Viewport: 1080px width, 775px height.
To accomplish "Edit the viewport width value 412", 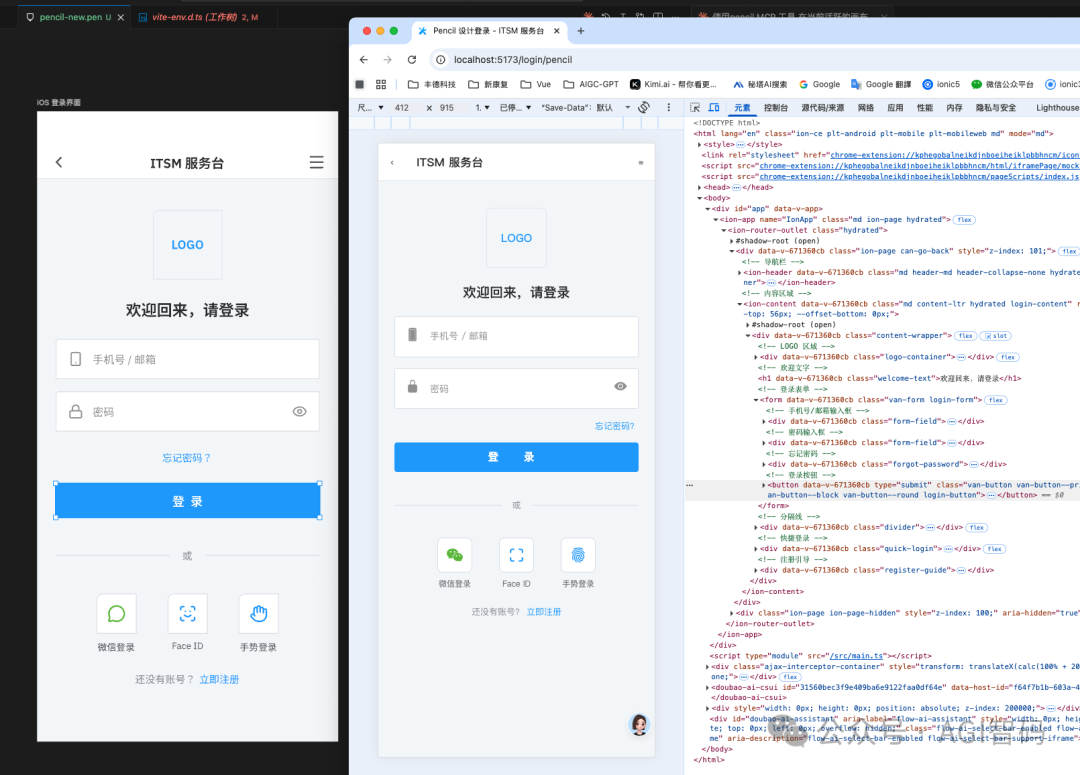I will [x=402, y=107].
